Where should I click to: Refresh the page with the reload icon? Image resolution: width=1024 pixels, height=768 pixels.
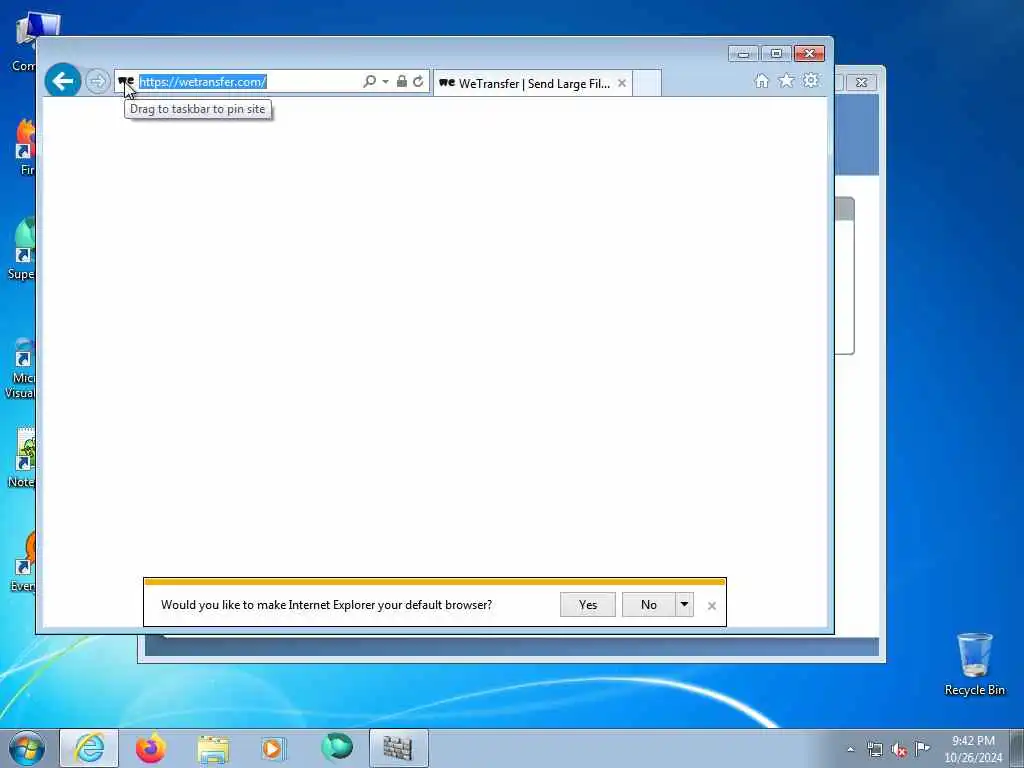click(x=418, y=82)
